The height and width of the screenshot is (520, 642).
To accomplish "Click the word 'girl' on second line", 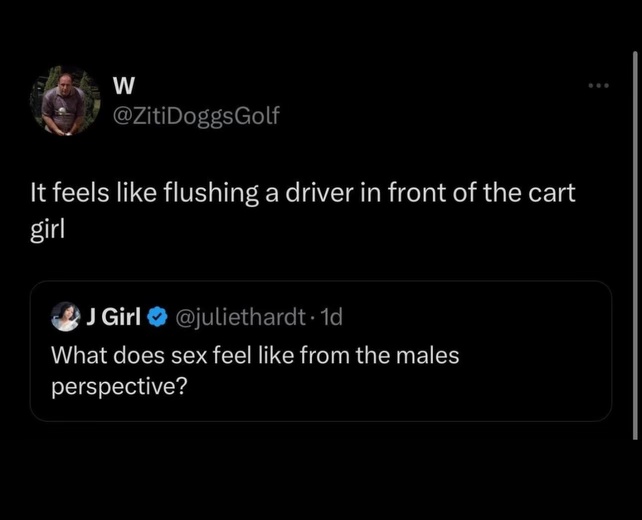I will pos(45,226).
